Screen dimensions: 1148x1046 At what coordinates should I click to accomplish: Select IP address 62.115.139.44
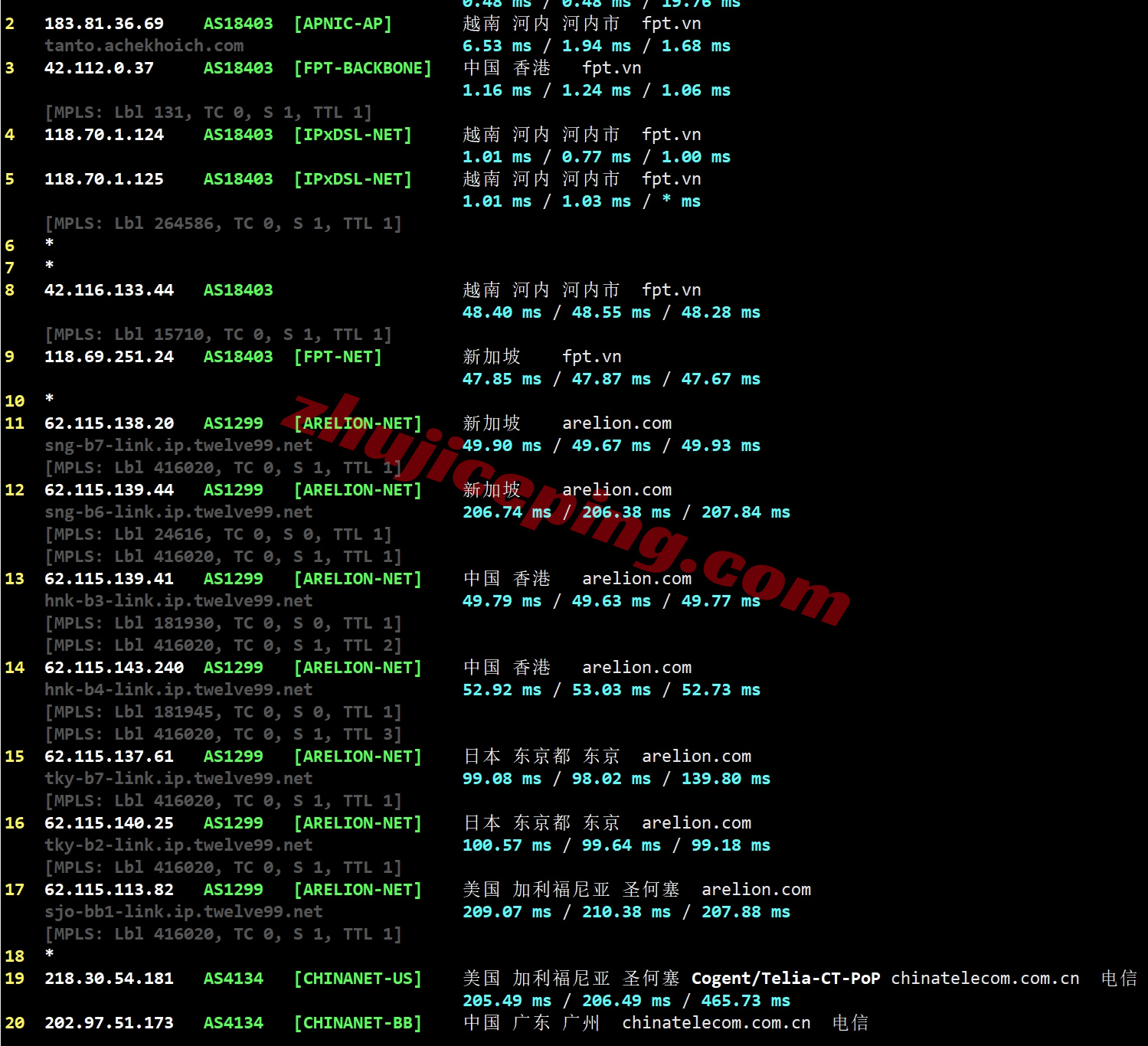point(109,490)
